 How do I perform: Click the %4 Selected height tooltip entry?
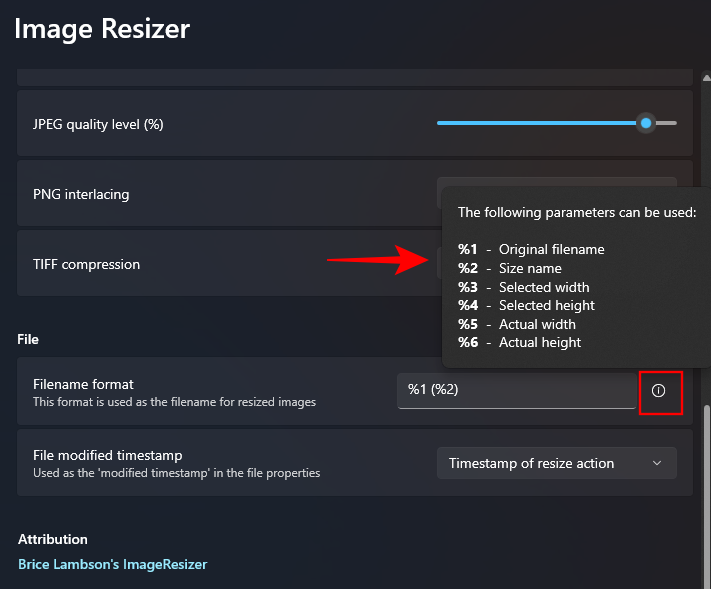[x=526, y=305]
